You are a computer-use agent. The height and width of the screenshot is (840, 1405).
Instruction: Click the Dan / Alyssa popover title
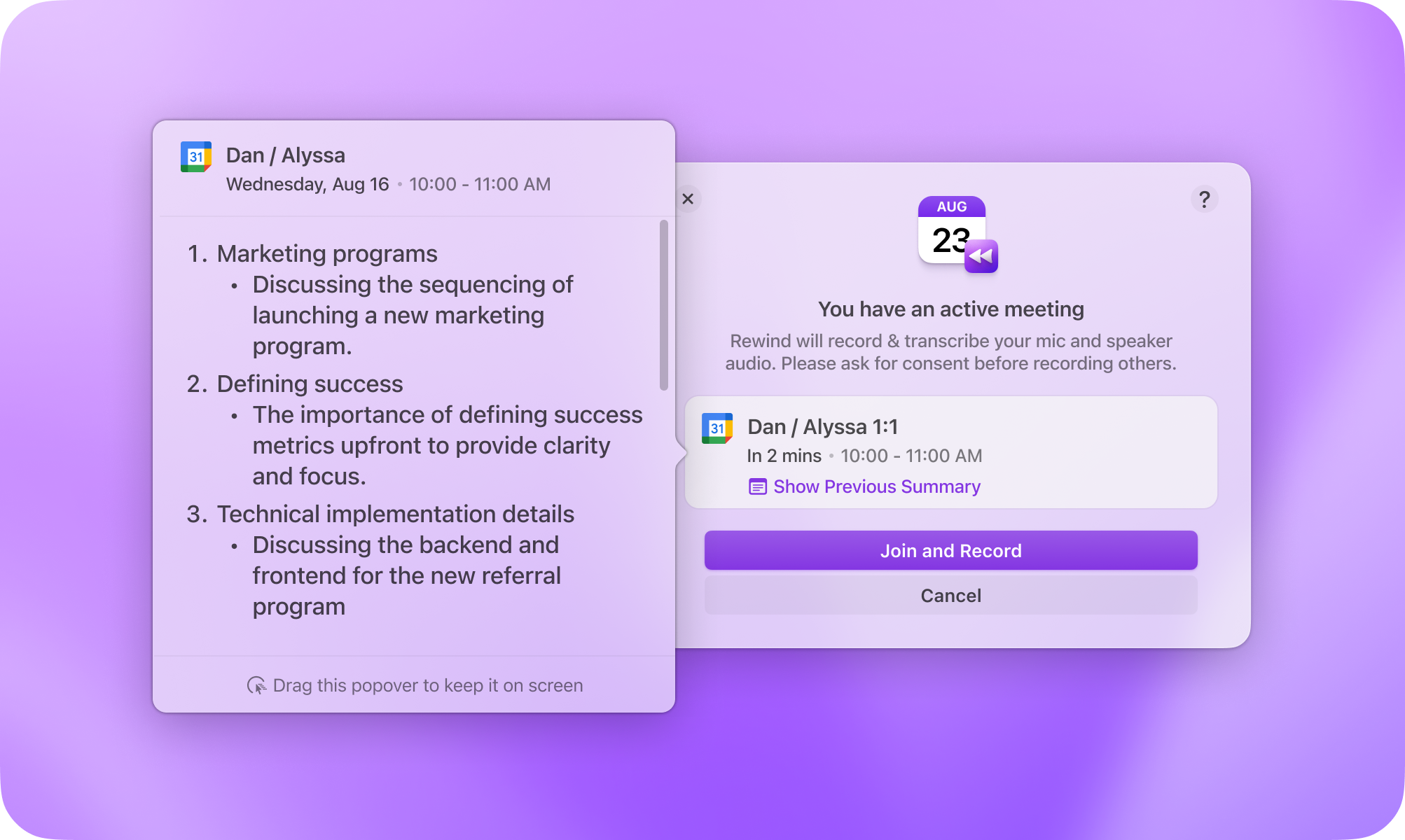[285, 155]
